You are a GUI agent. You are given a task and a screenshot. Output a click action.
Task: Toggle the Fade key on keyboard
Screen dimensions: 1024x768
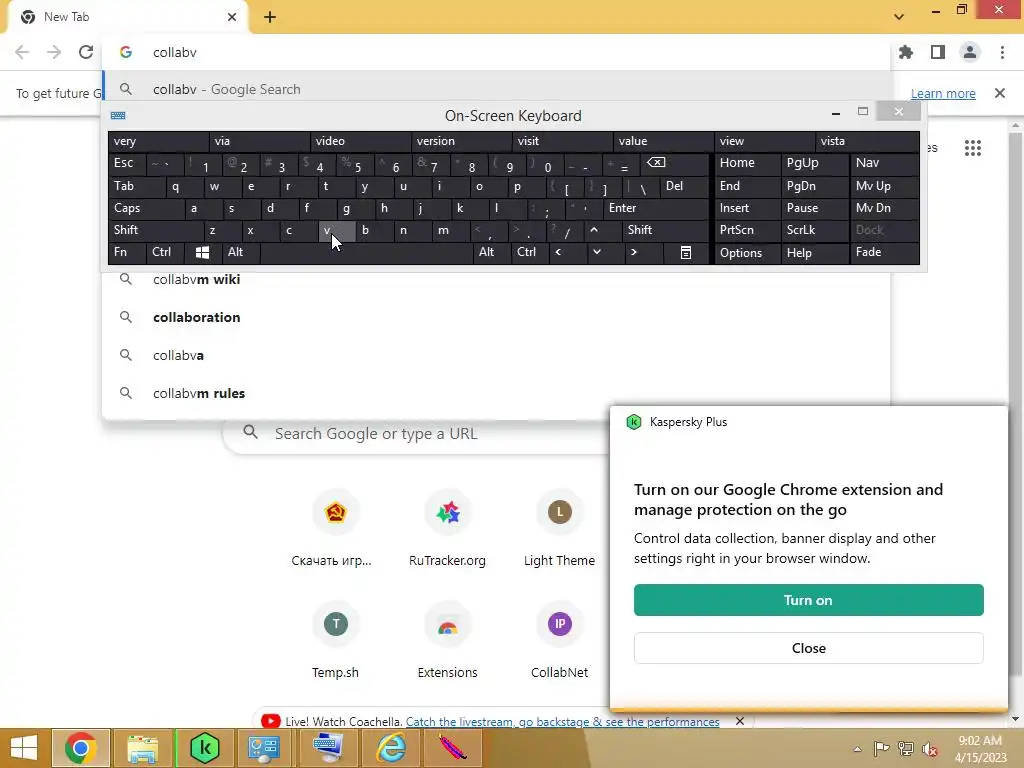(884, 252)
